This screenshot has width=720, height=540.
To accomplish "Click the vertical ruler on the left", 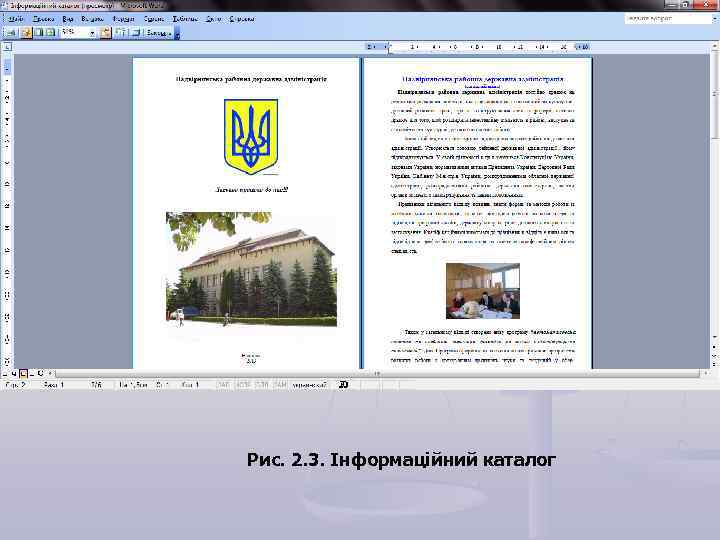I will 7,211.
